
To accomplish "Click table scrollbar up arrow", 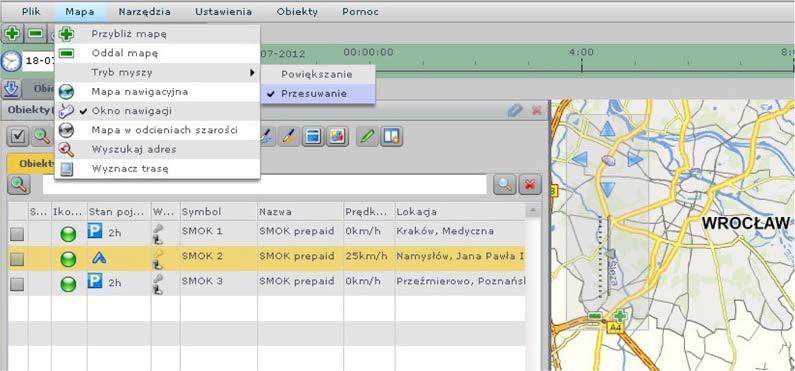I will click(532, 210).
